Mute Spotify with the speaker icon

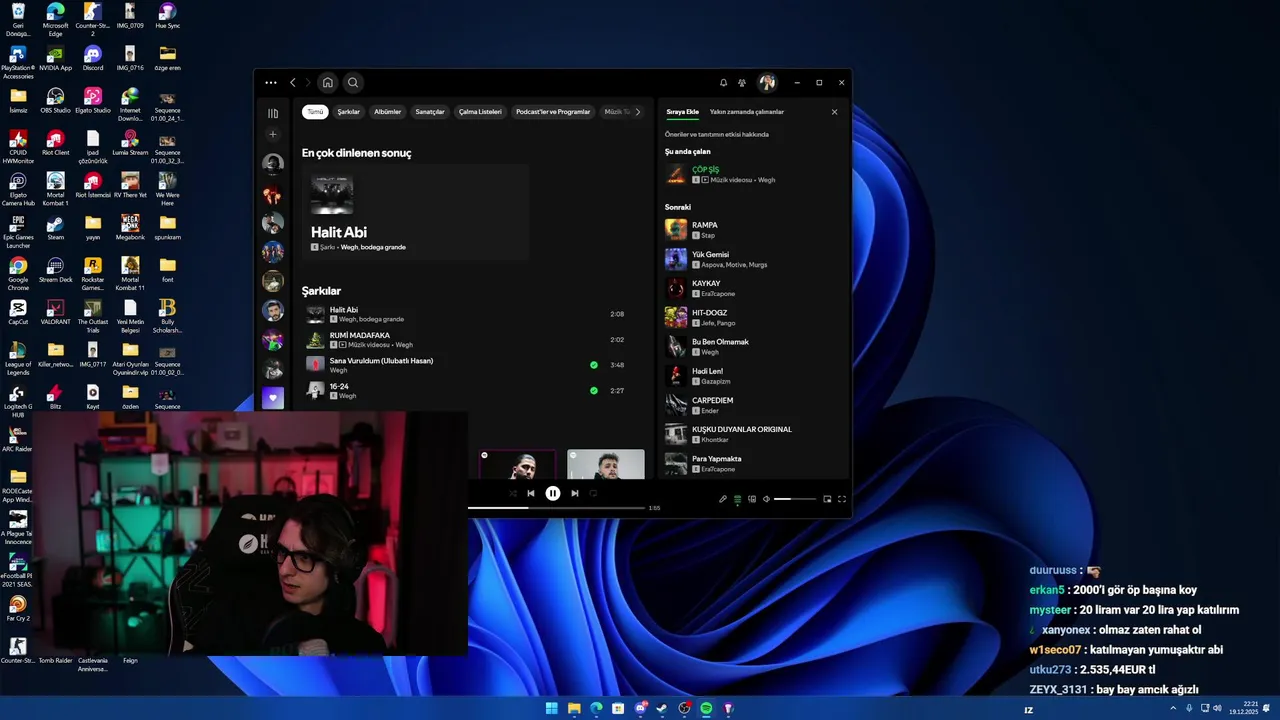pyautogui.click(x=766, y=499)
